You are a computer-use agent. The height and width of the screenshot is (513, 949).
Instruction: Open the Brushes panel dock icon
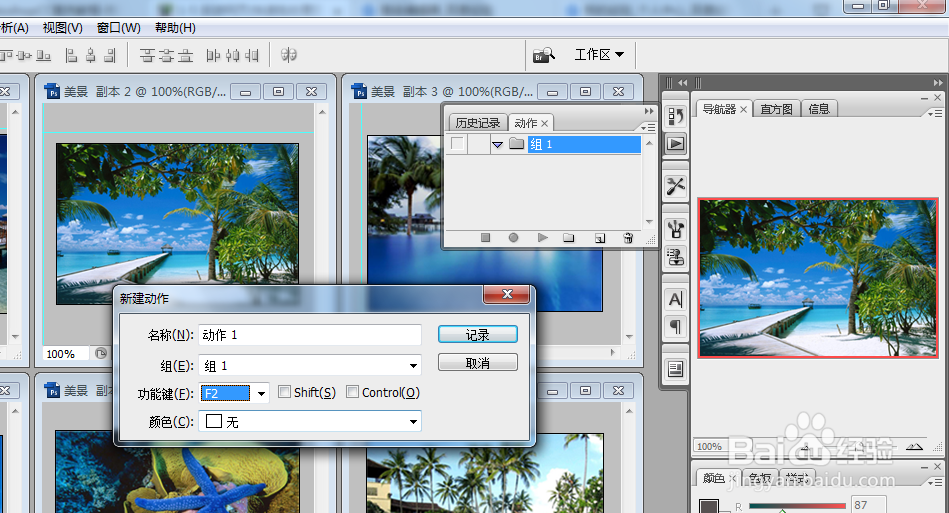(x=675, y=229)
